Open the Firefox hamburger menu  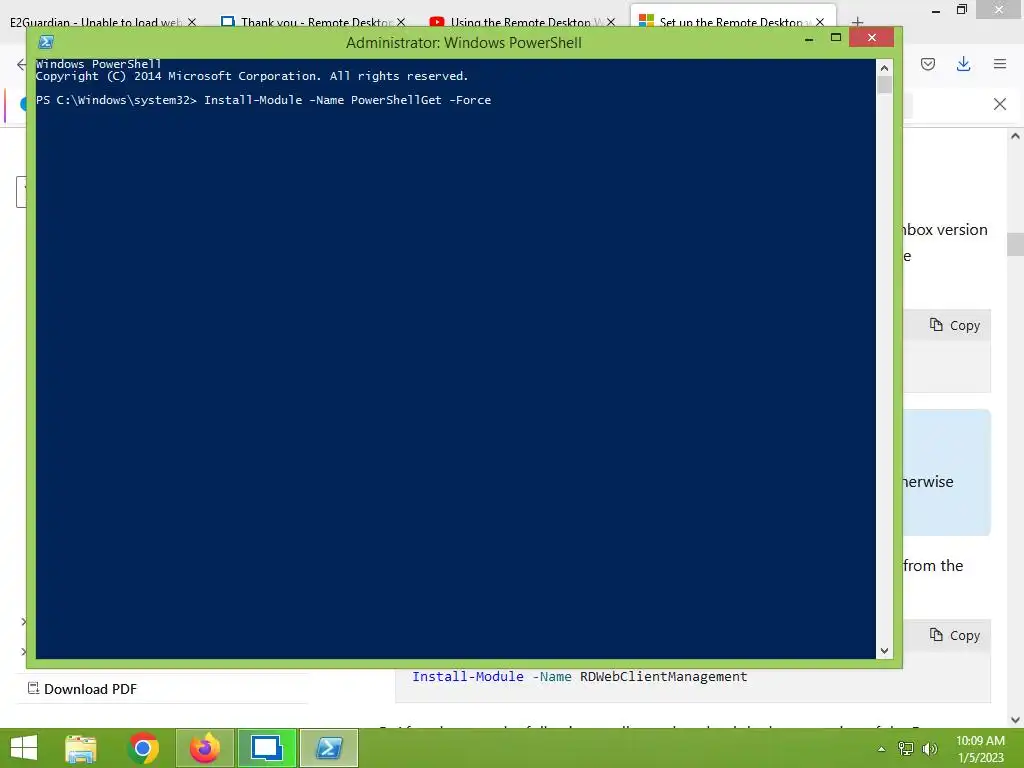click(x=1000, y=64)
